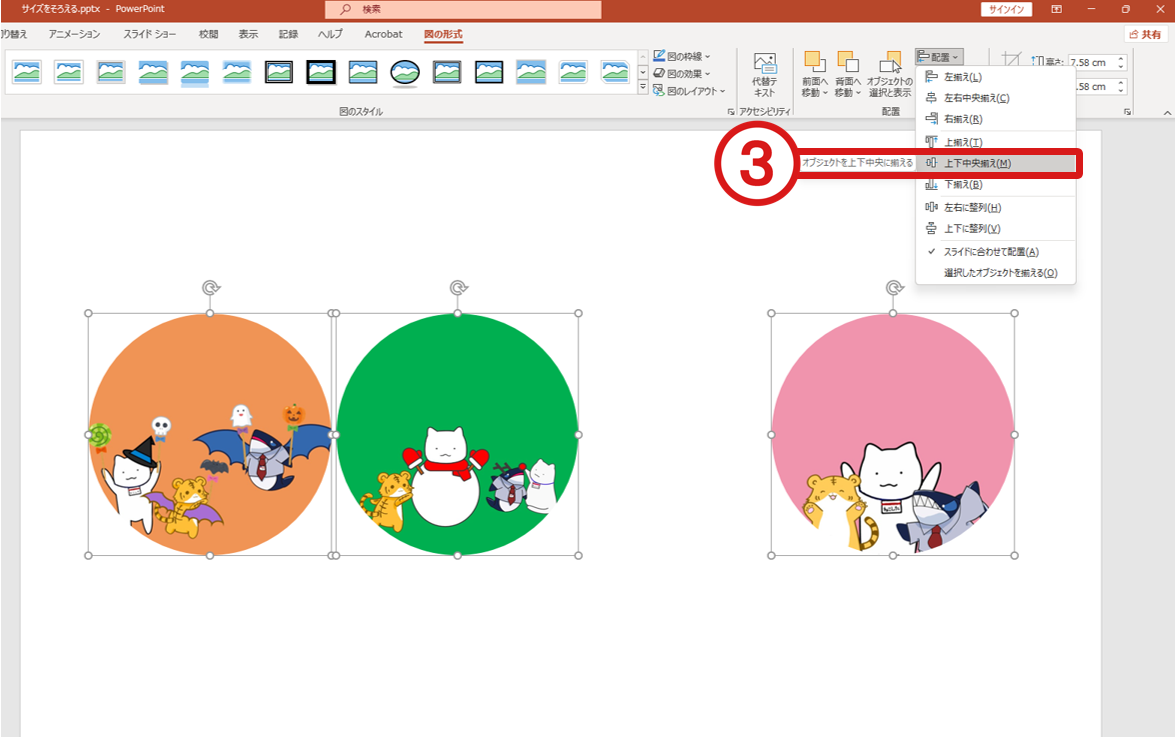
Task: Collapse the ribbon with the chevron
Action: point(1167,112)
